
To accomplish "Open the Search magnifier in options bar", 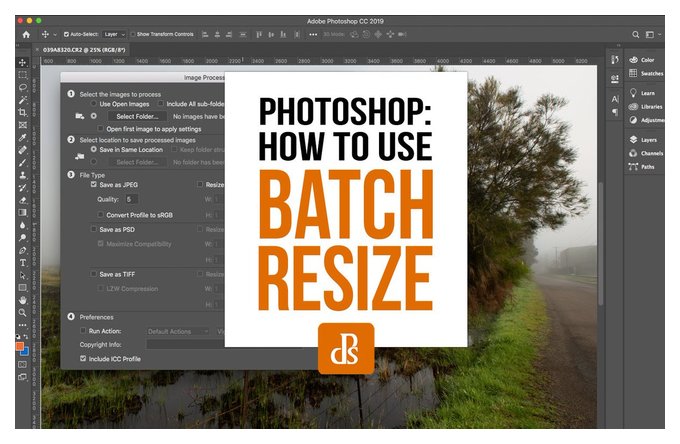I will pyautogui.click(x=635, y=34).
